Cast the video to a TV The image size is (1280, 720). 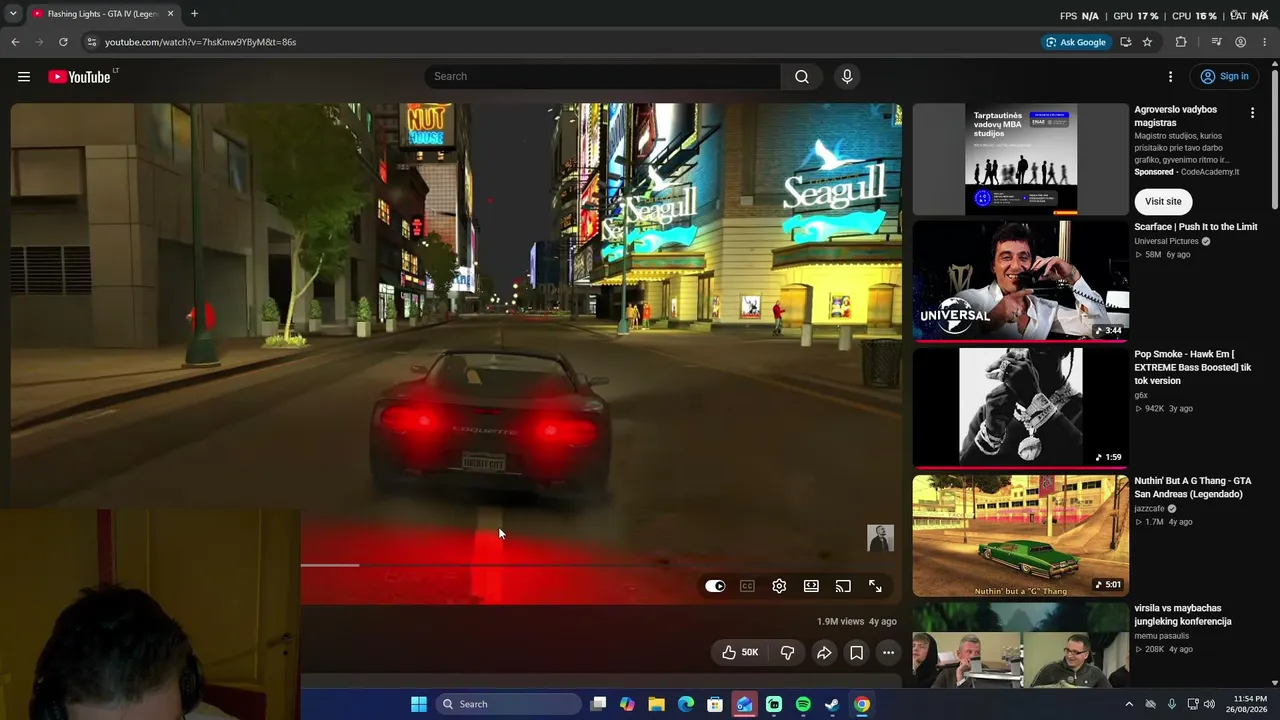point(843,587)
